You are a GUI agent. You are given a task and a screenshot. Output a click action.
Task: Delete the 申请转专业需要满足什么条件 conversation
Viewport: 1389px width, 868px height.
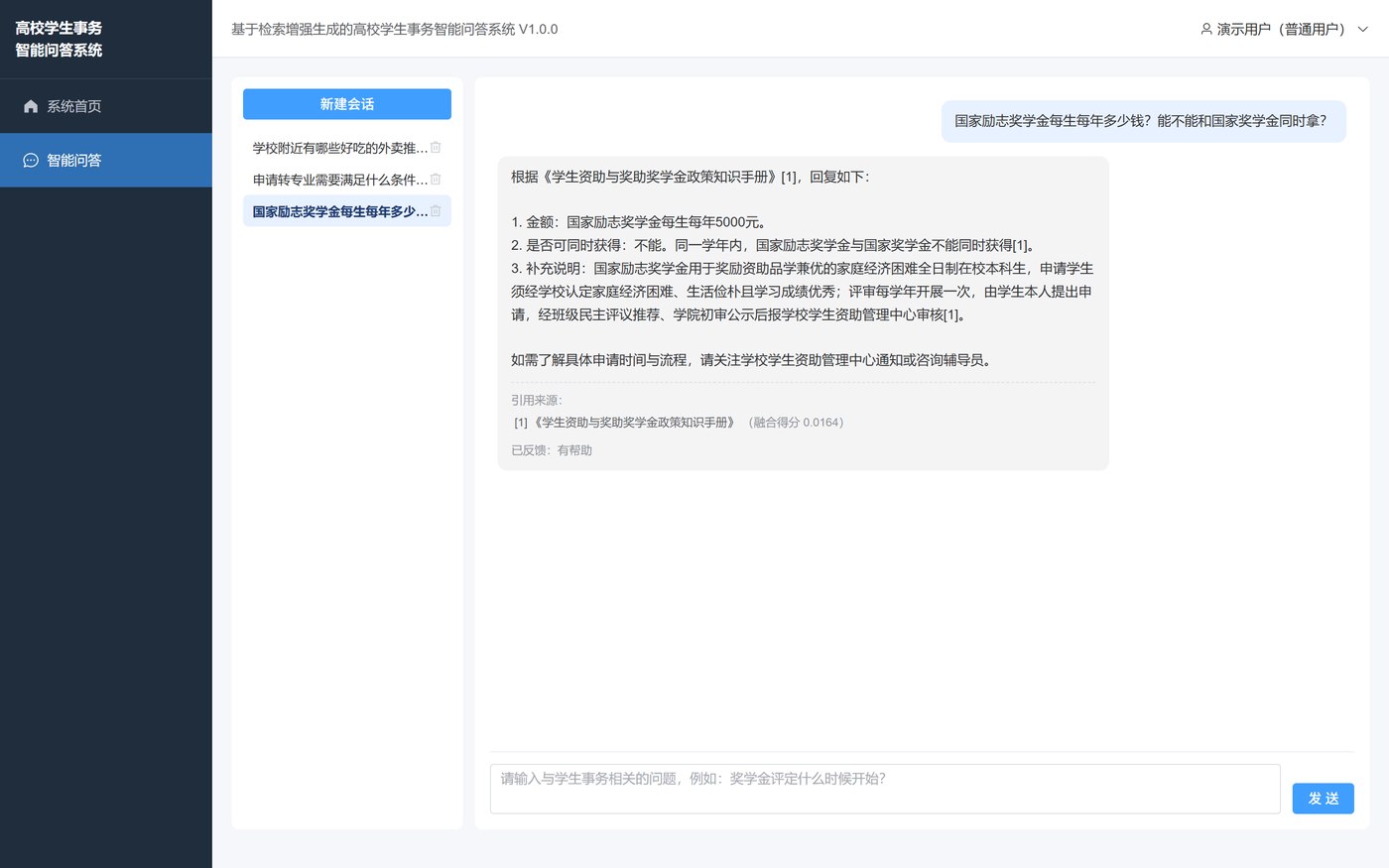tap(436, 180)
